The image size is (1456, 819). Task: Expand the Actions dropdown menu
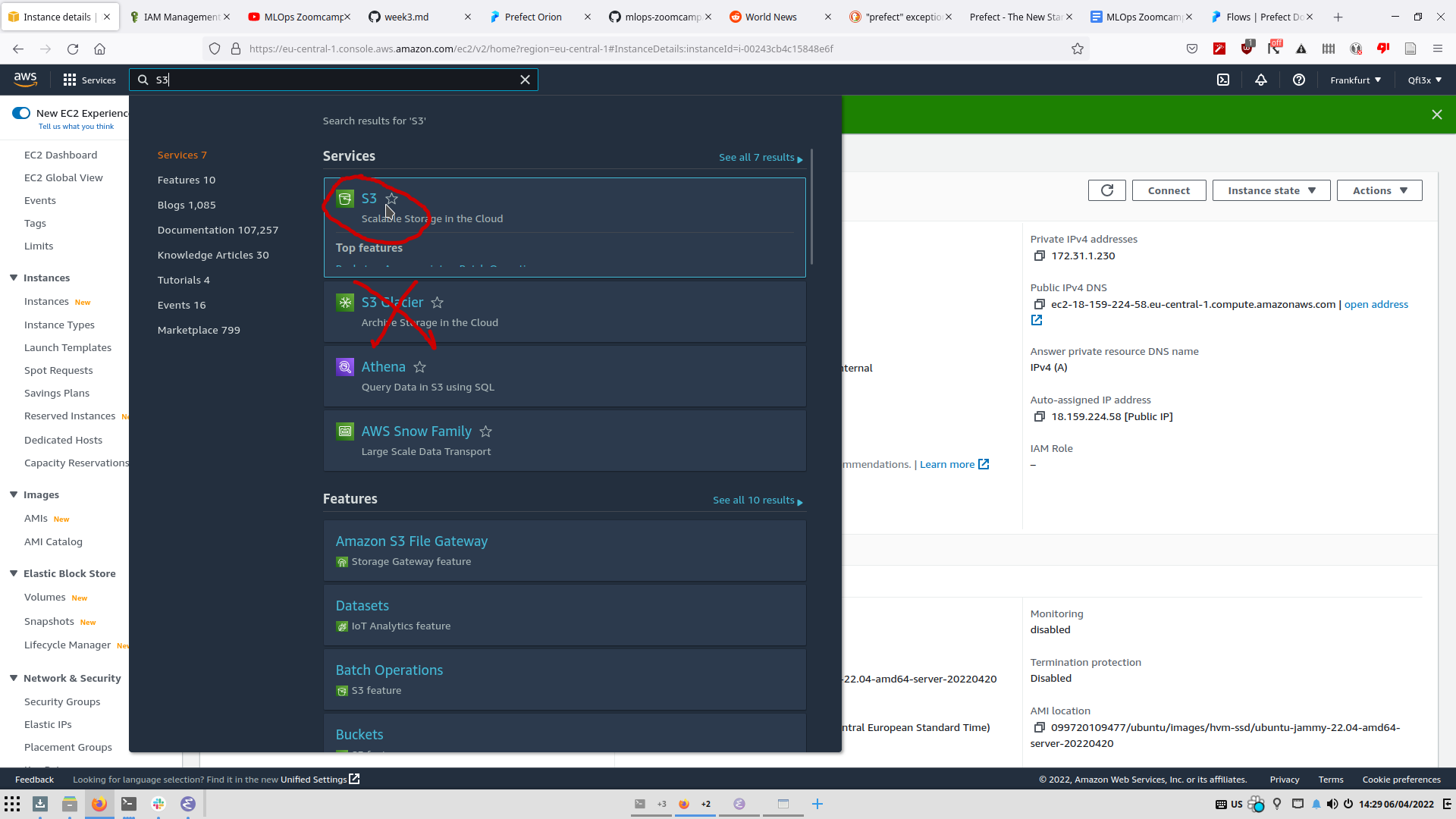tap(1379, 190)
